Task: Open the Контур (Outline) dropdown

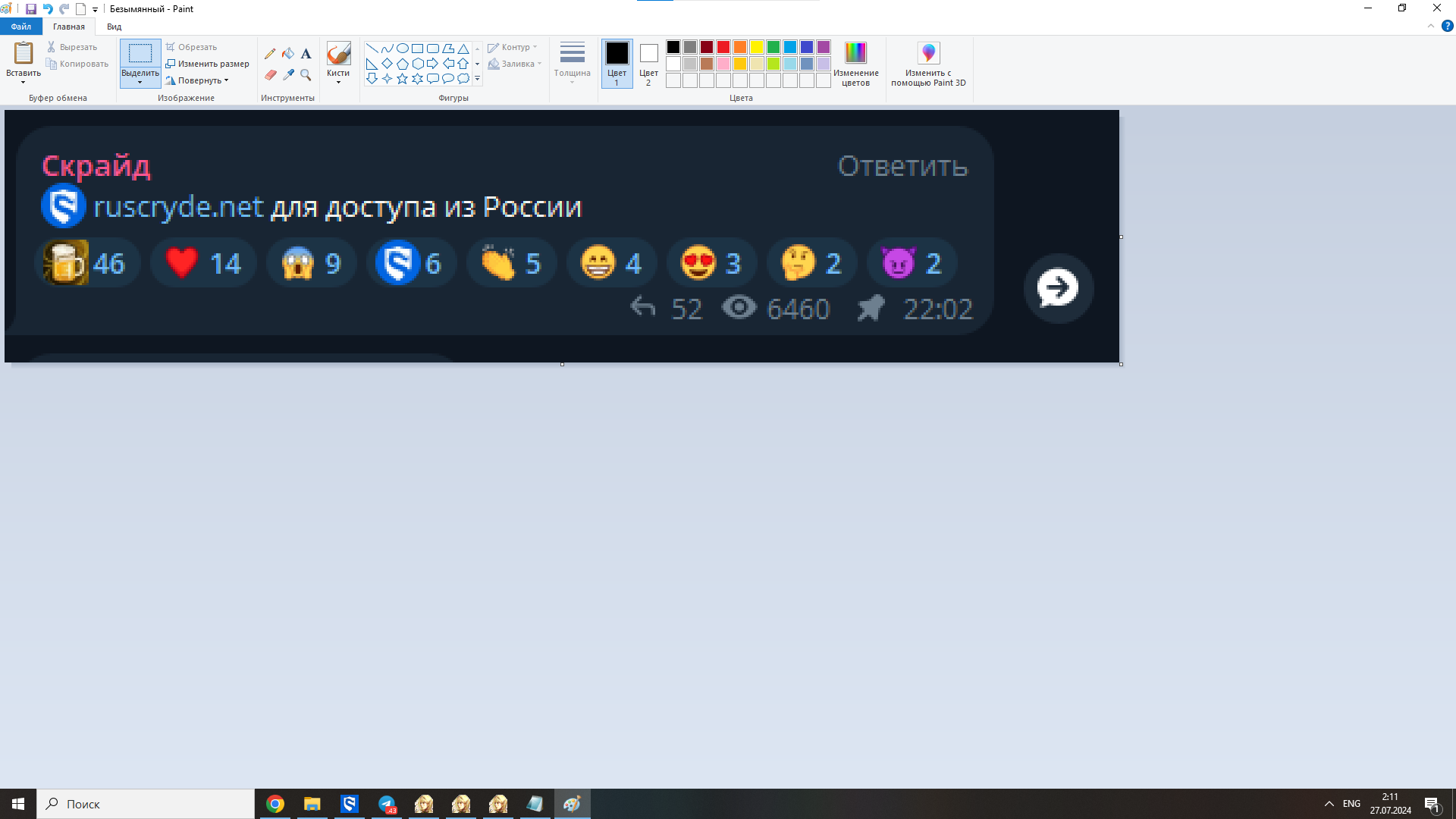Action: [514, 46]
